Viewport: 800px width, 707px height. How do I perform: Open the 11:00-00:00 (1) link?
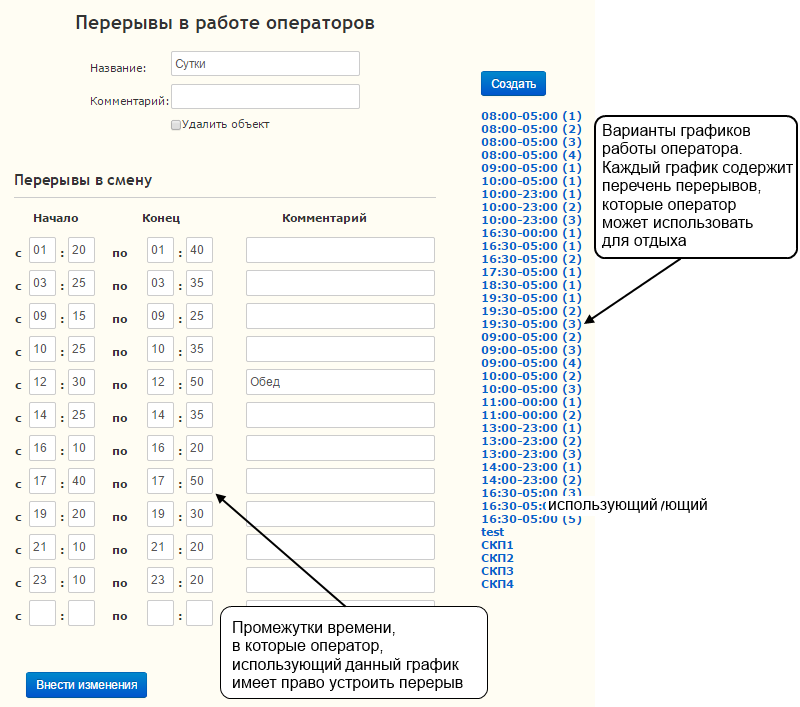coord(532,402)
